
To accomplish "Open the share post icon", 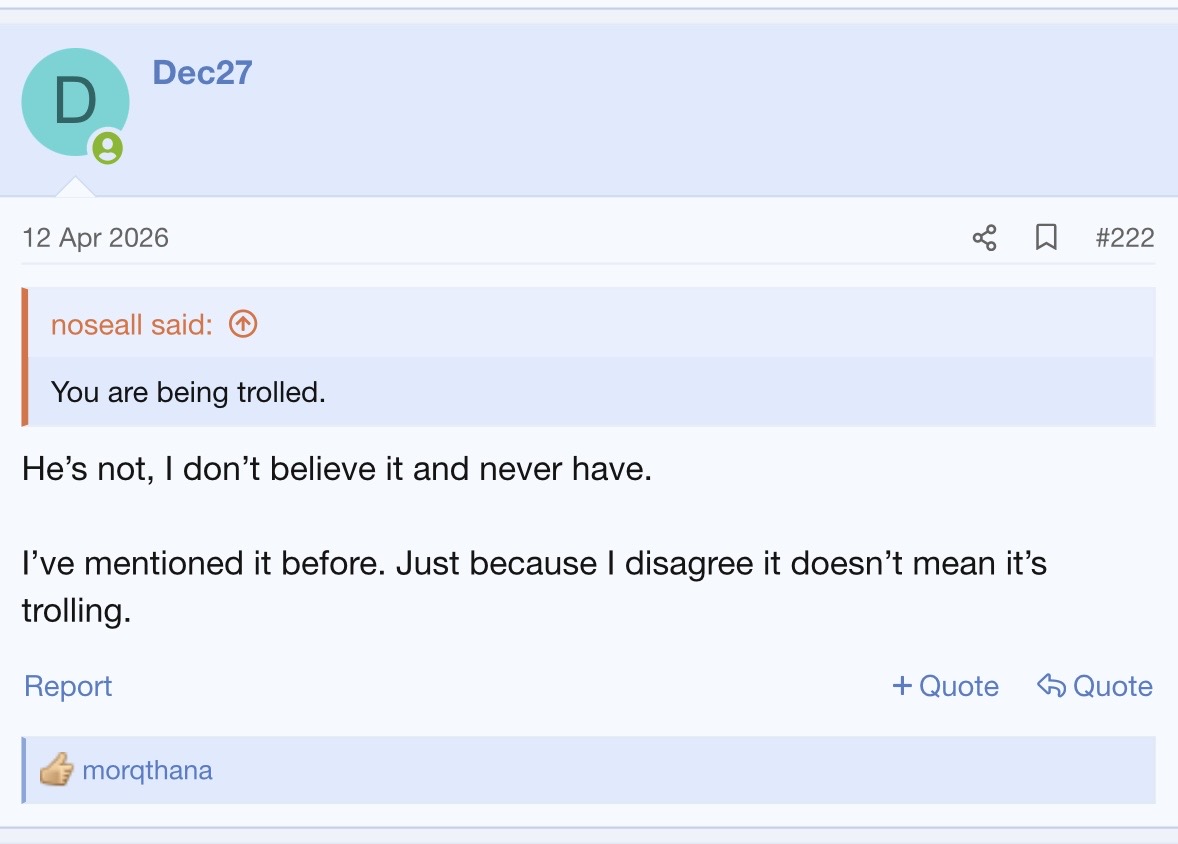I will 984,237.
